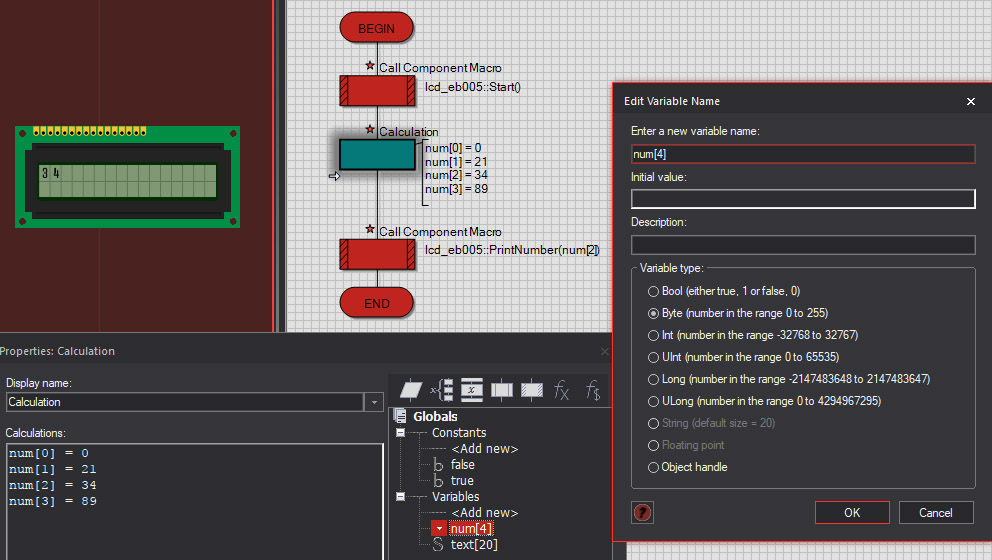Screen dimensions: 992x560
Task: Click Add new under Variables
Action: coord(485,513)
